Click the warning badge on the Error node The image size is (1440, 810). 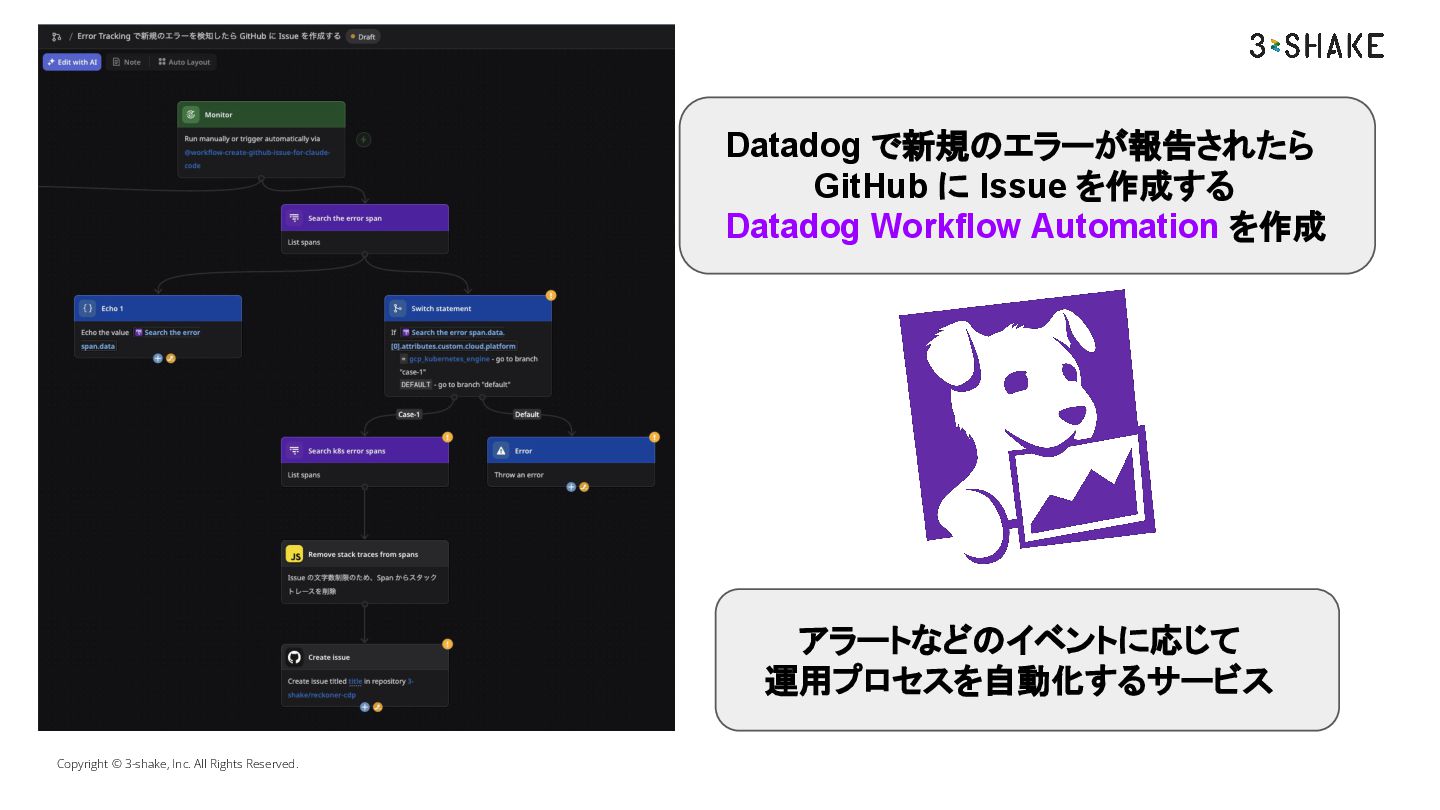[654, 437]
